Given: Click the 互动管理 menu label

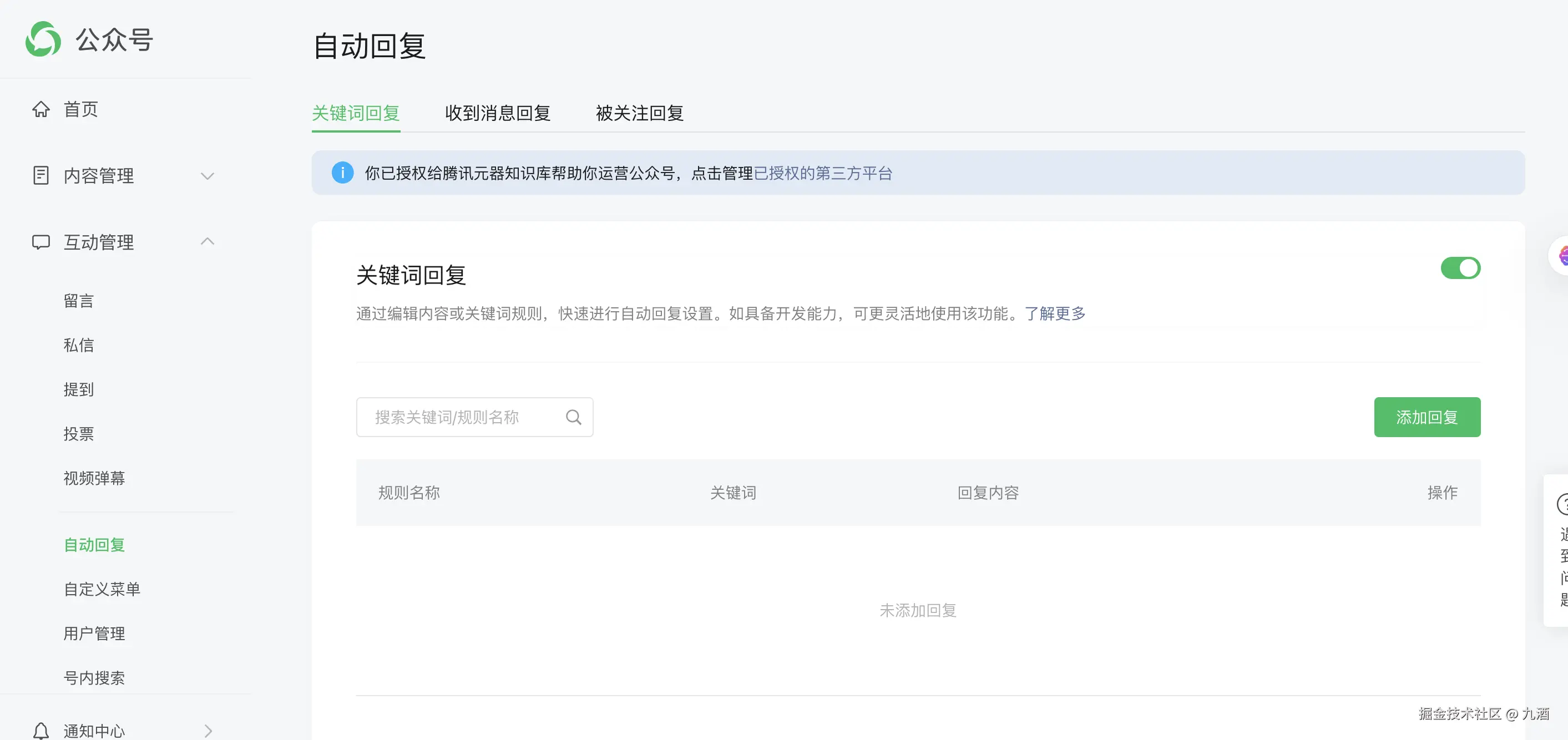Looking at the screenshot, I should 99,242.
